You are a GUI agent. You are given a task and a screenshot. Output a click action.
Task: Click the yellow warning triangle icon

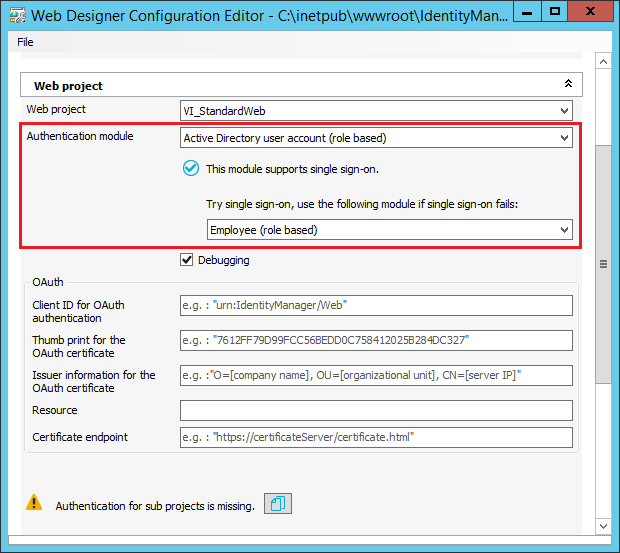coord(34,503)
